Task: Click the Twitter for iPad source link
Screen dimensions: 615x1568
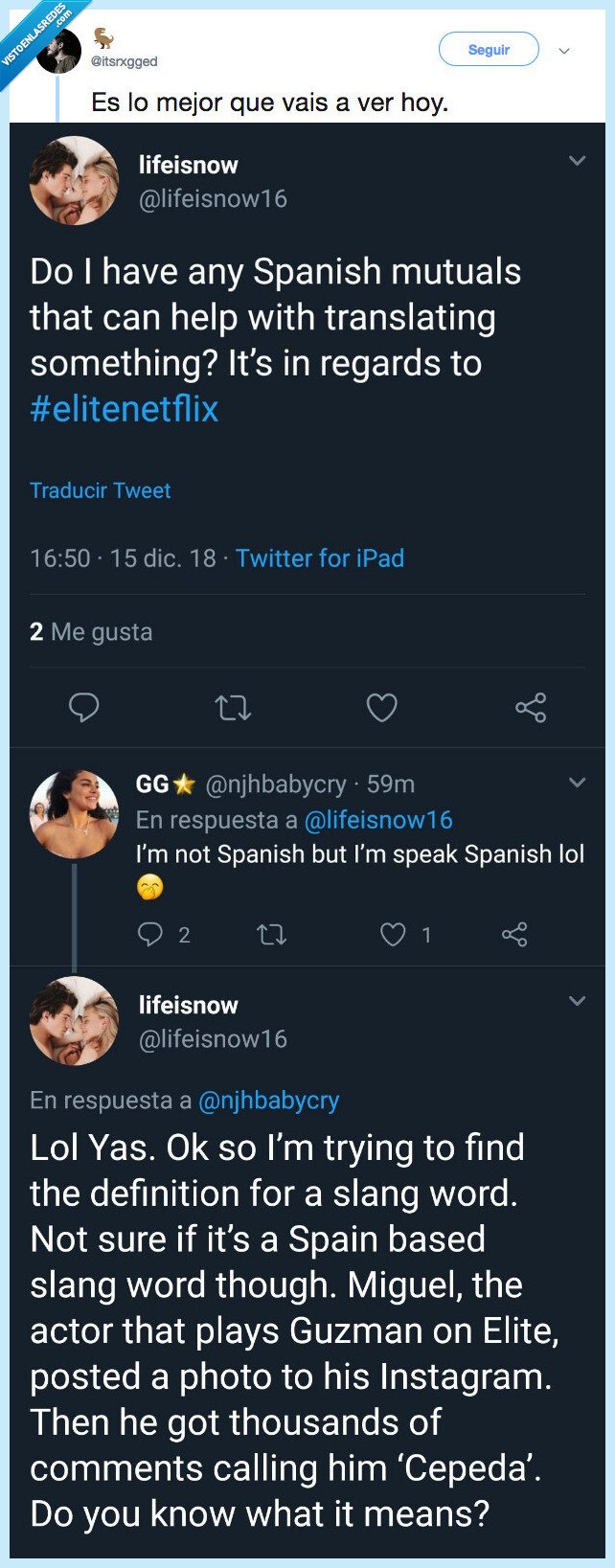Action: 320,558
